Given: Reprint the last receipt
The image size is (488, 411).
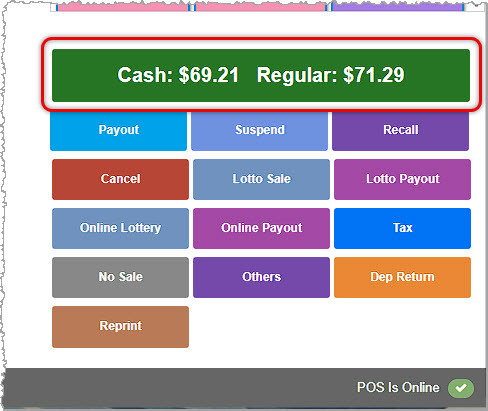Looking at the screenshot, I should pyautogui.click(x=120, y=327).
